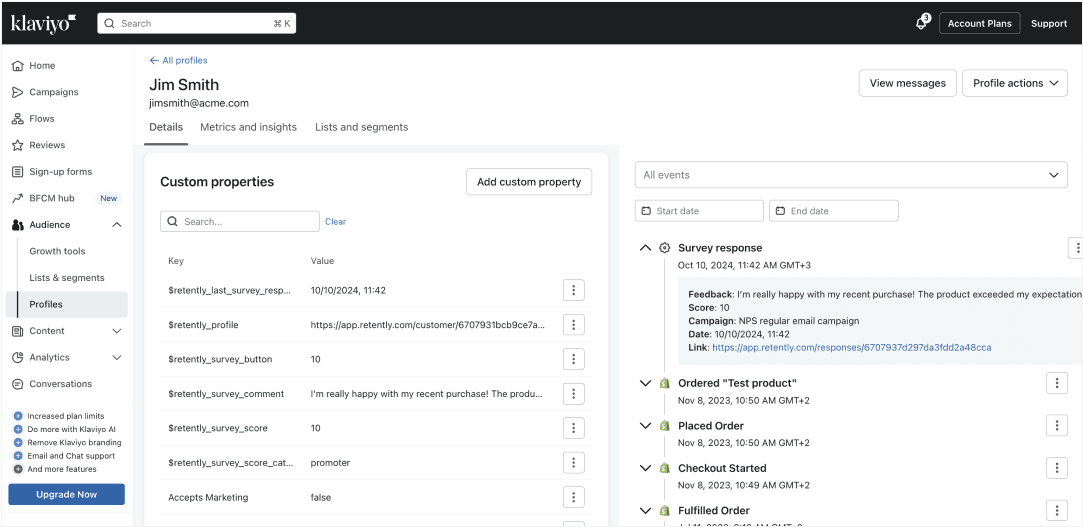Go back via All profiles link
This screenshot has width=1083, height=527.
point(178,60)
